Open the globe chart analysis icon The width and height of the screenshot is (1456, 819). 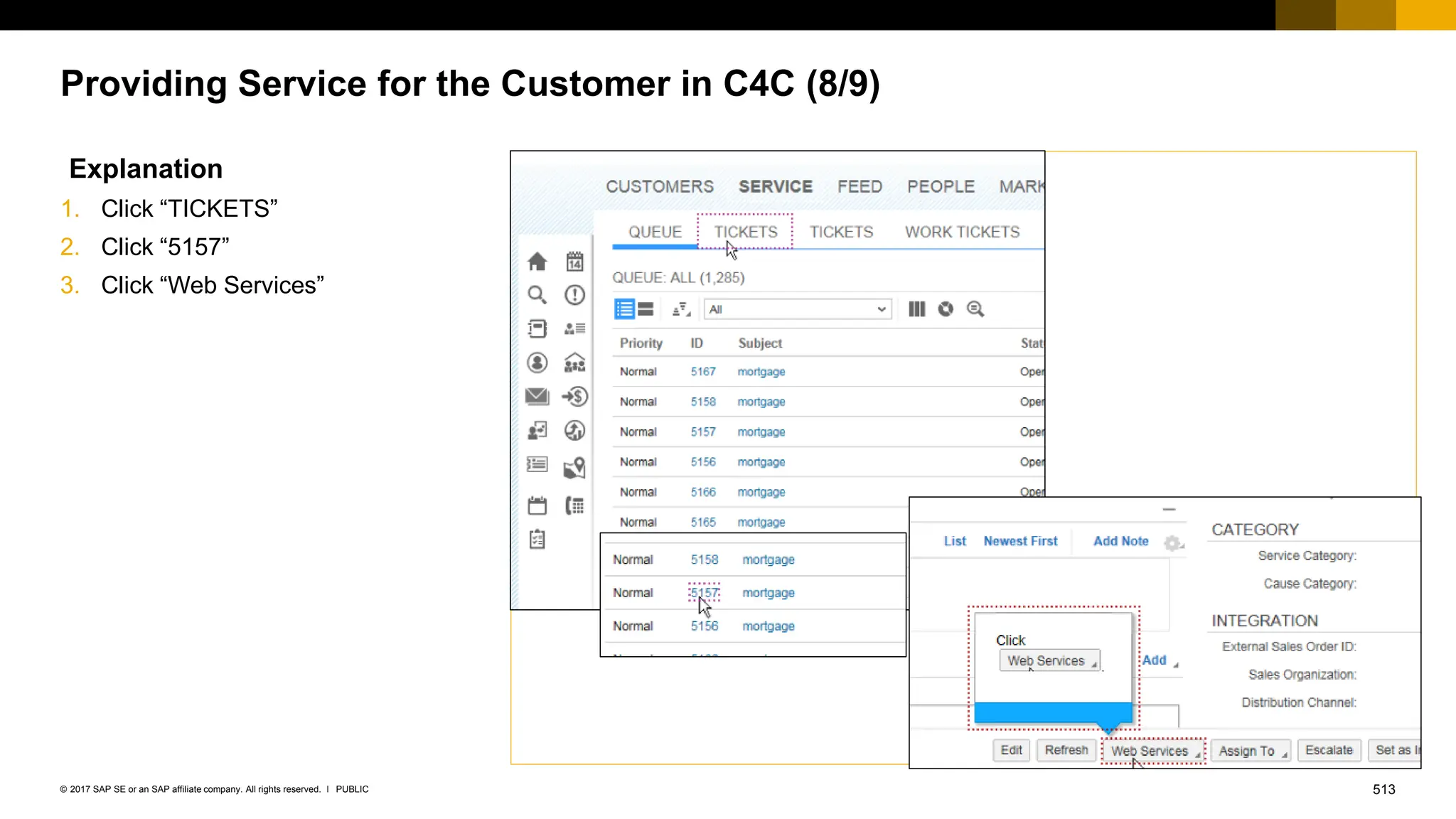574,430
